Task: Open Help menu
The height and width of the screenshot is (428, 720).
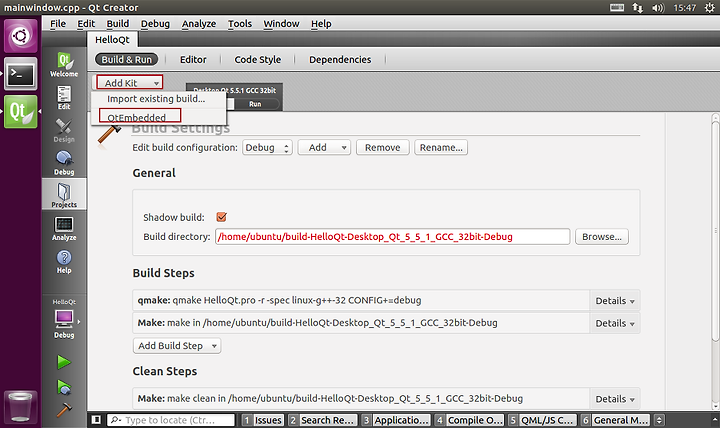Action: pos(321,23)
